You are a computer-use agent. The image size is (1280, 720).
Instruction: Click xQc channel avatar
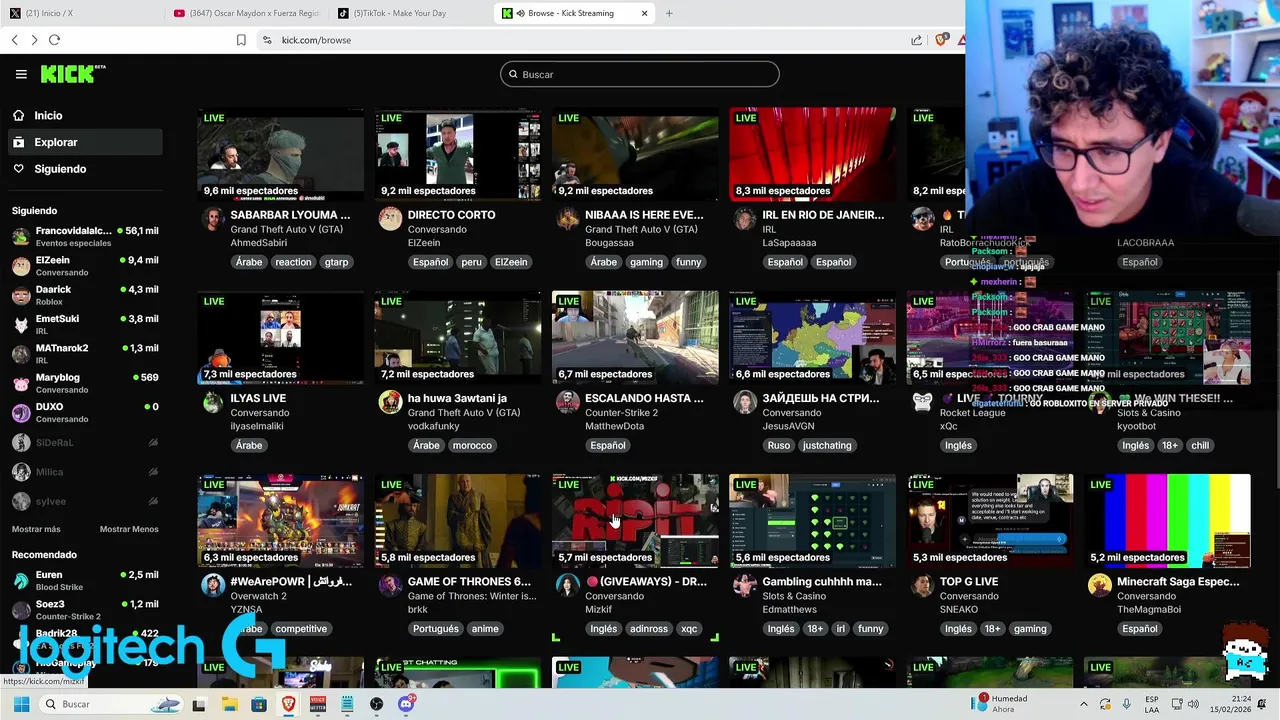click(922, 402)
